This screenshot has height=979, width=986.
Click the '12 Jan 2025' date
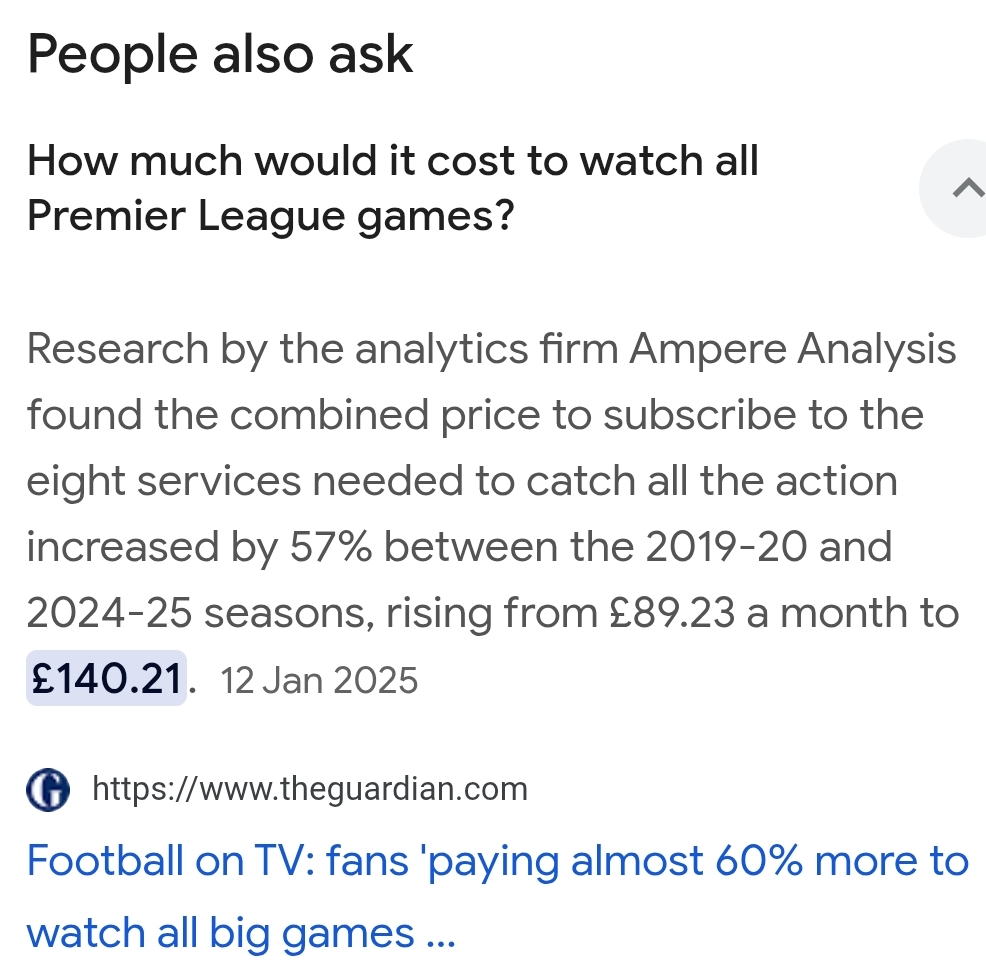tap(318, 681)
